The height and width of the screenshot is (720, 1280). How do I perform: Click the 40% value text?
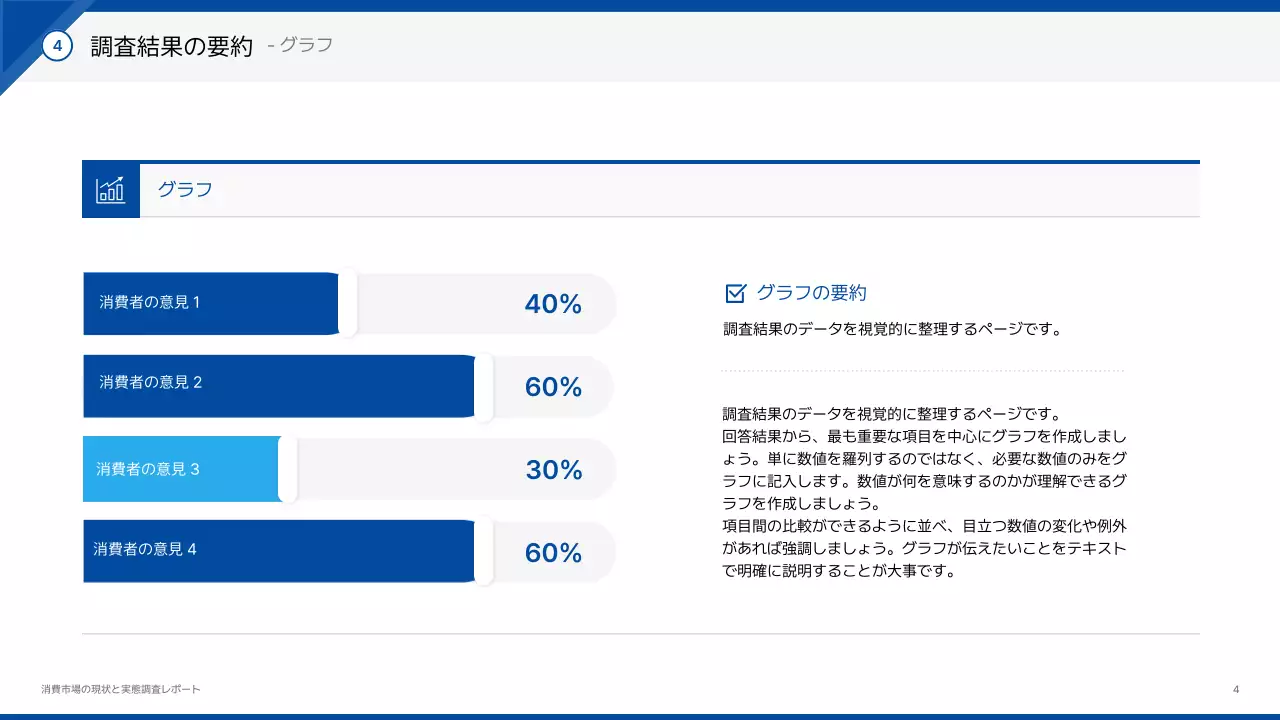[553, 304]
